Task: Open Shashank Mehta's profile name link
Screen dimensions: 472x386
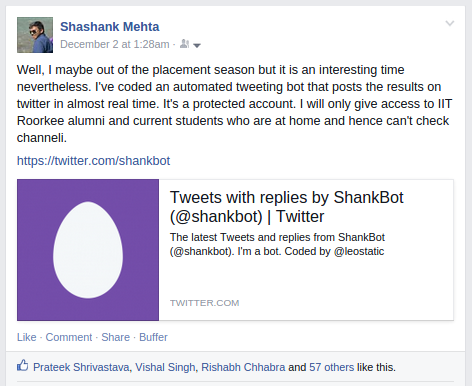Action: pyautogui.click(x=110, y=27)
